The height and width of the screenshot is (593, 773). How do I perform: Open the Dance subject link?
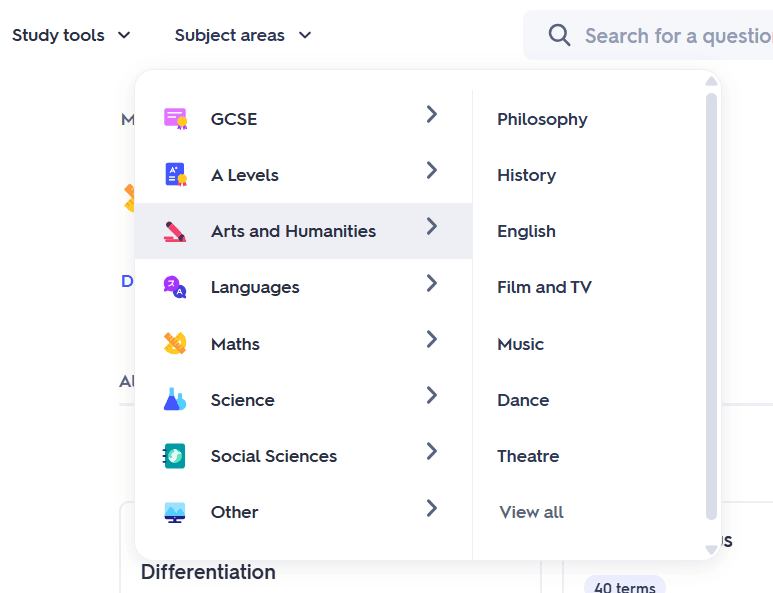(523, 400)
